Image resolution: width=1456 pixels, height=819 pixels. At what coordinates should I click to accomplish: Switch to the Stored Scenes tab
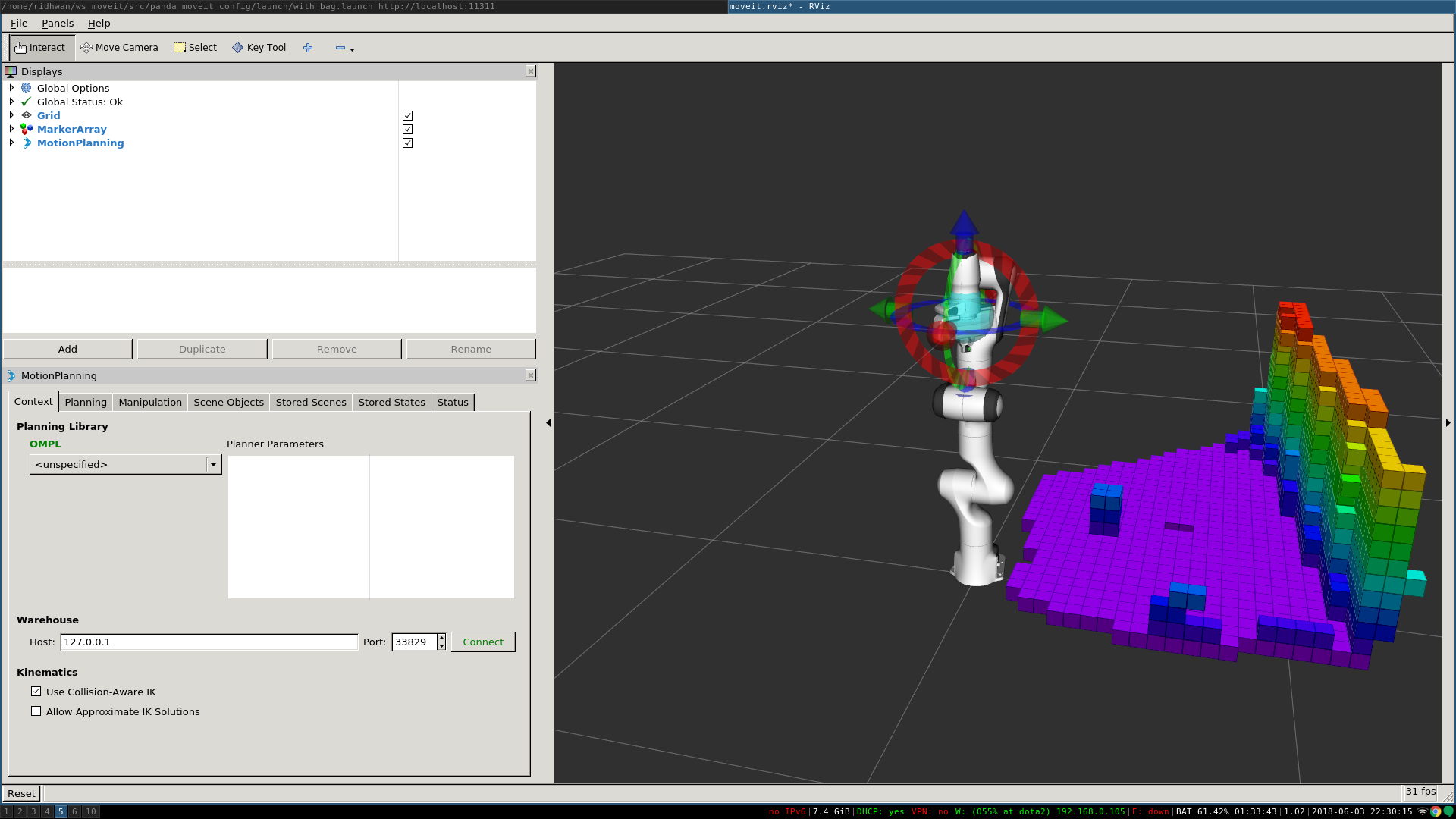311,402
